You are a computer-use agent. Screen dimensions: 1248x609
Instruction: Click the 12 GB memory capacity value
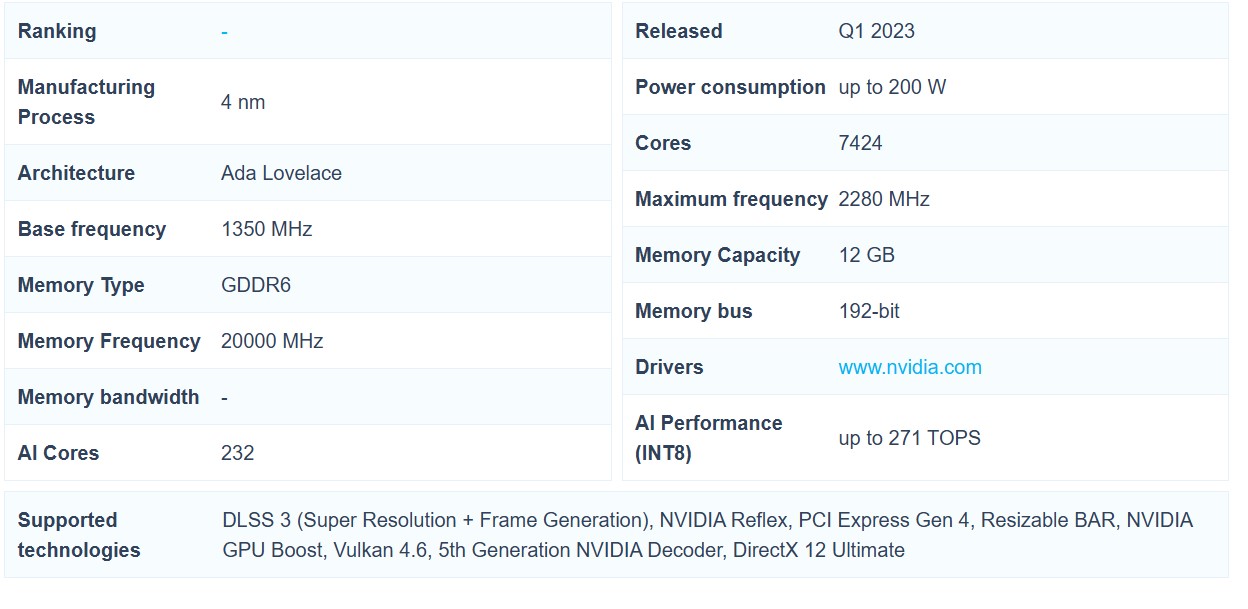[x=866, y=255]
